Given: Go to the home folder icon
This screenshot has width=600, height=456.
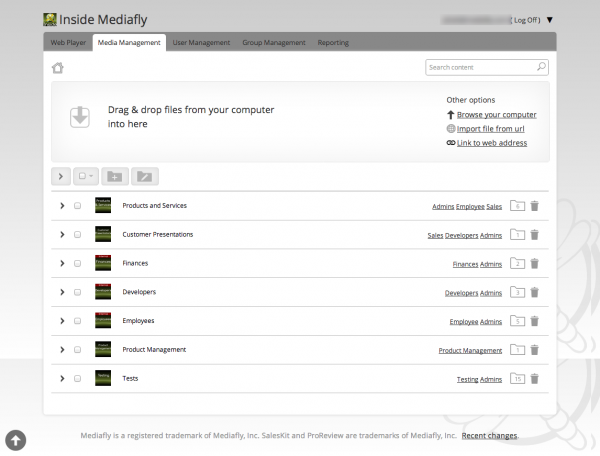Looking at the screenshot, I should [x=58, y=68].
